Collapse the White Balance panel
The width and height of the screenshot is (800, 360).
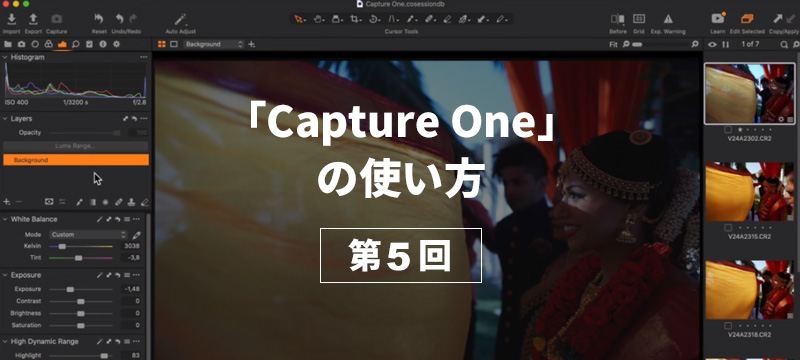(5, 219)
